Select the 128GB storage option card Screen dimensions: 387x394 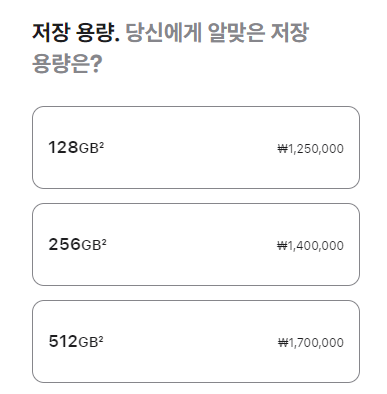(196, 147)
